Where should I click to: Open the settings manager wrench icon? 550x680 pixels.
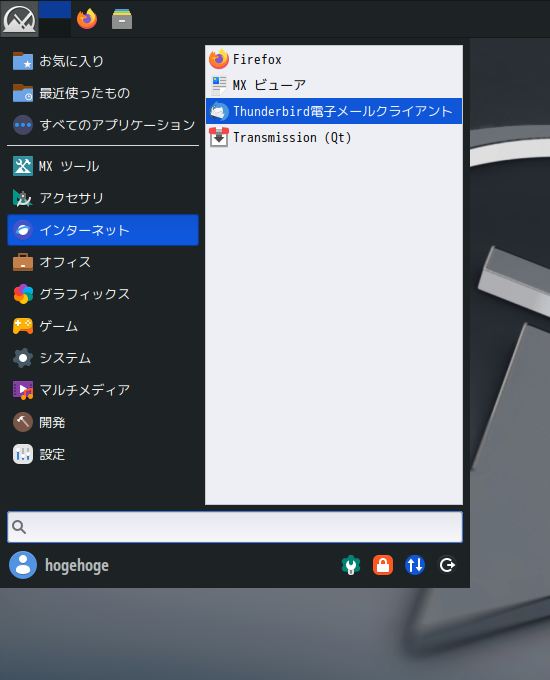(351, 565)
